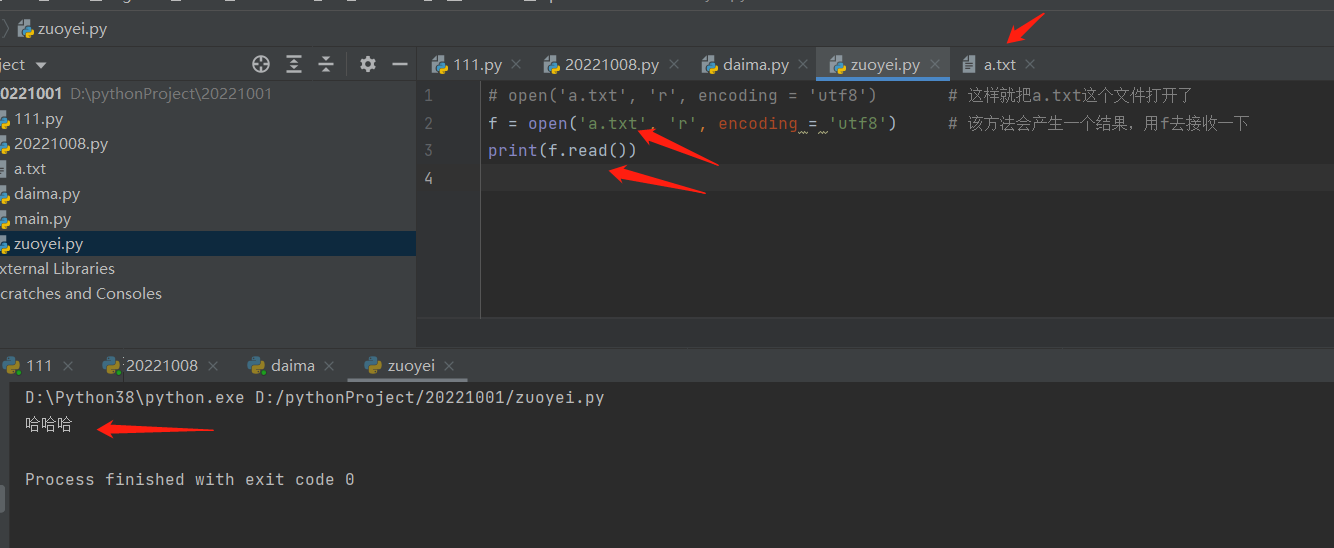Click the Chinese comment on line 2
Image resolution: width=1334 pixels, height=548 pixels.
[x=1099, y=123]
